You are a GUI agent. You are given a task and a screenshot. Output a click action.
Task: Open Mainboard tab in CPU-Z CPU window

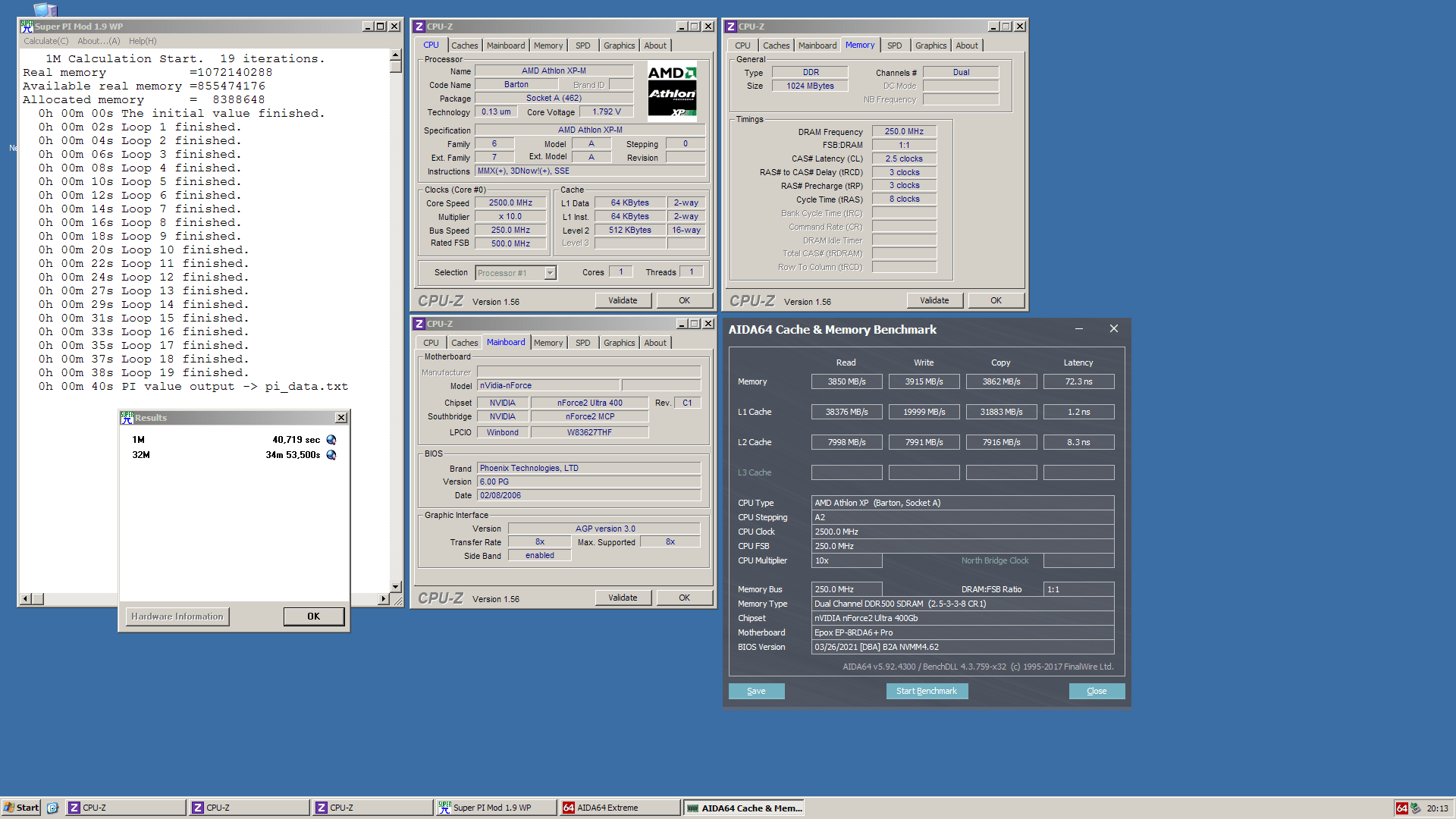click(505, 45)
